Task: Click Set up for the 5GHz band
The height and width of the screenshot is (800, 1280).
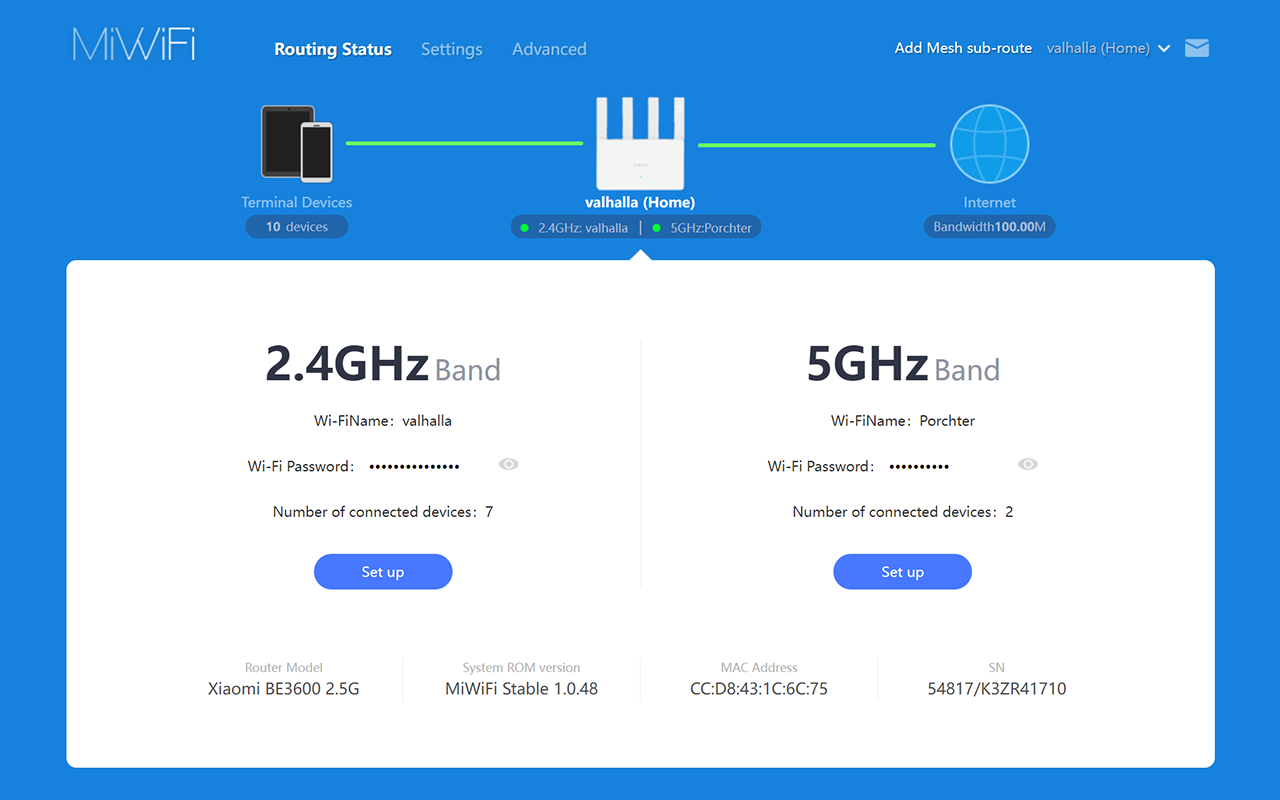Action: [902, 572]
